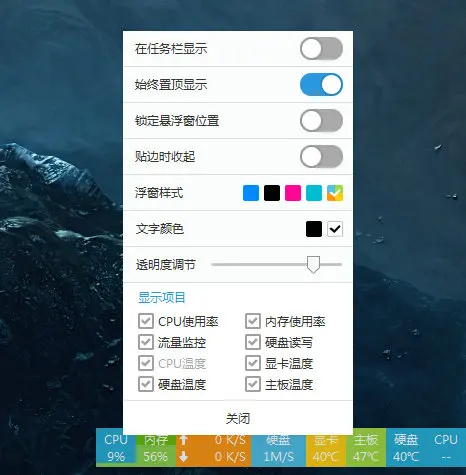The height and width of the screenshot is (475, 466).
Task: Select black 文字颜色 swatch
Action: coord(314,229)
